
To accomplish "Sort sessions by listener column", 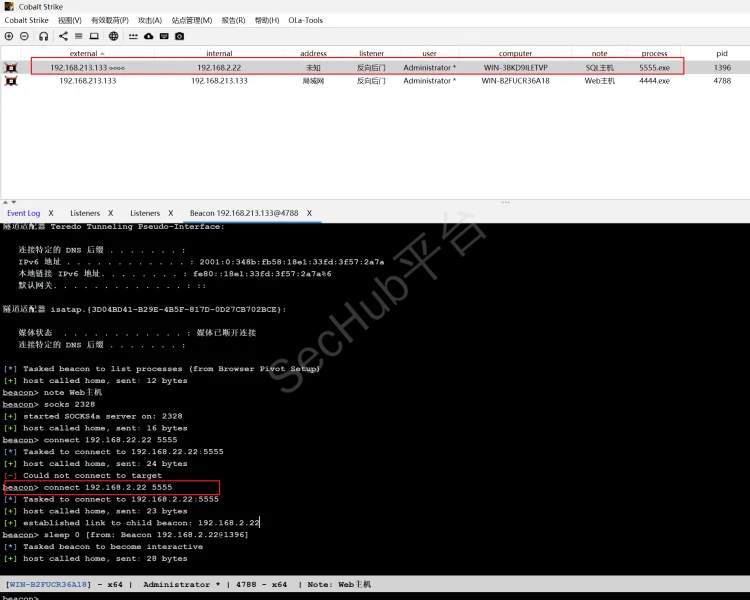I will 371,53.
